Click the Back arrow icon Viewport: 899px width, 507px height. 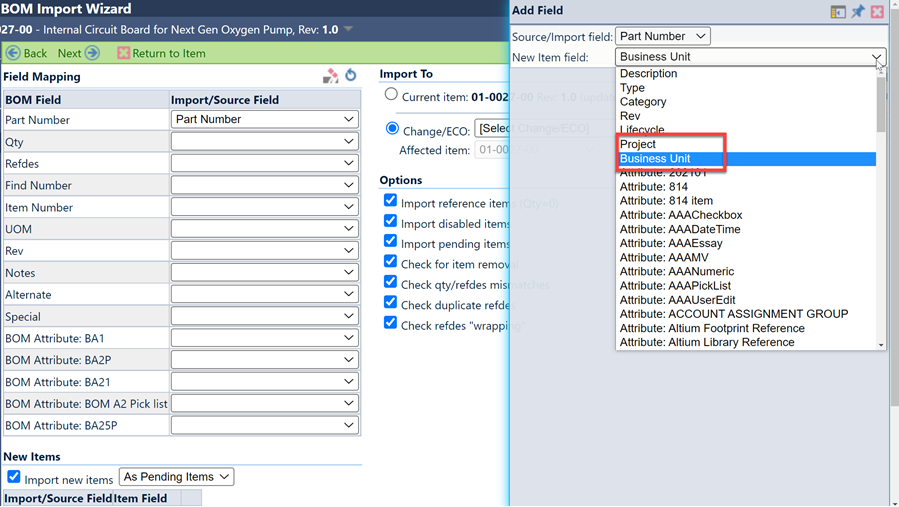[13, 53]
